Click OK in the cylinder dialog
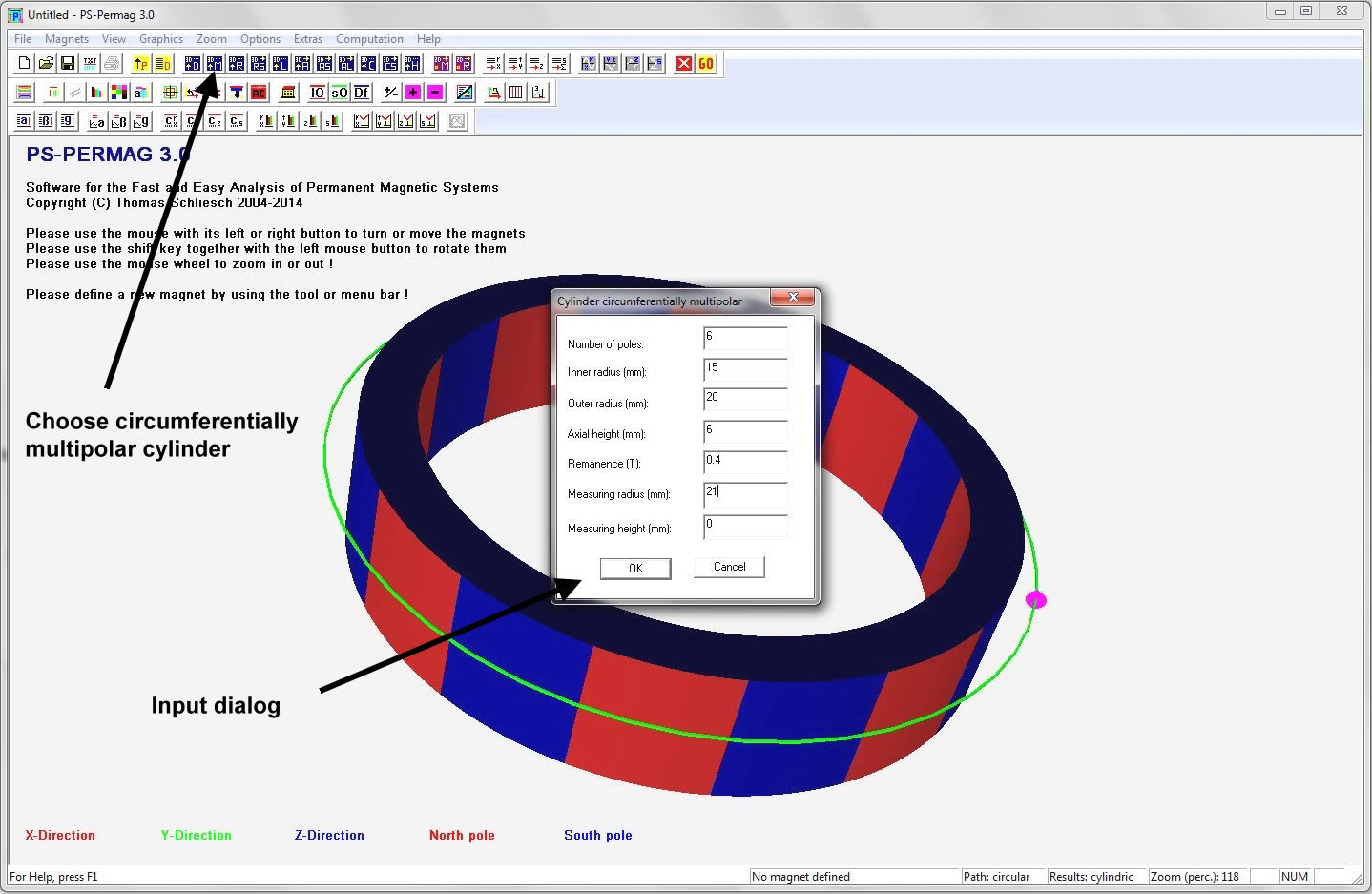Image resolution: width=1372 pixels, height=894 pixels. tap(635, 569)
